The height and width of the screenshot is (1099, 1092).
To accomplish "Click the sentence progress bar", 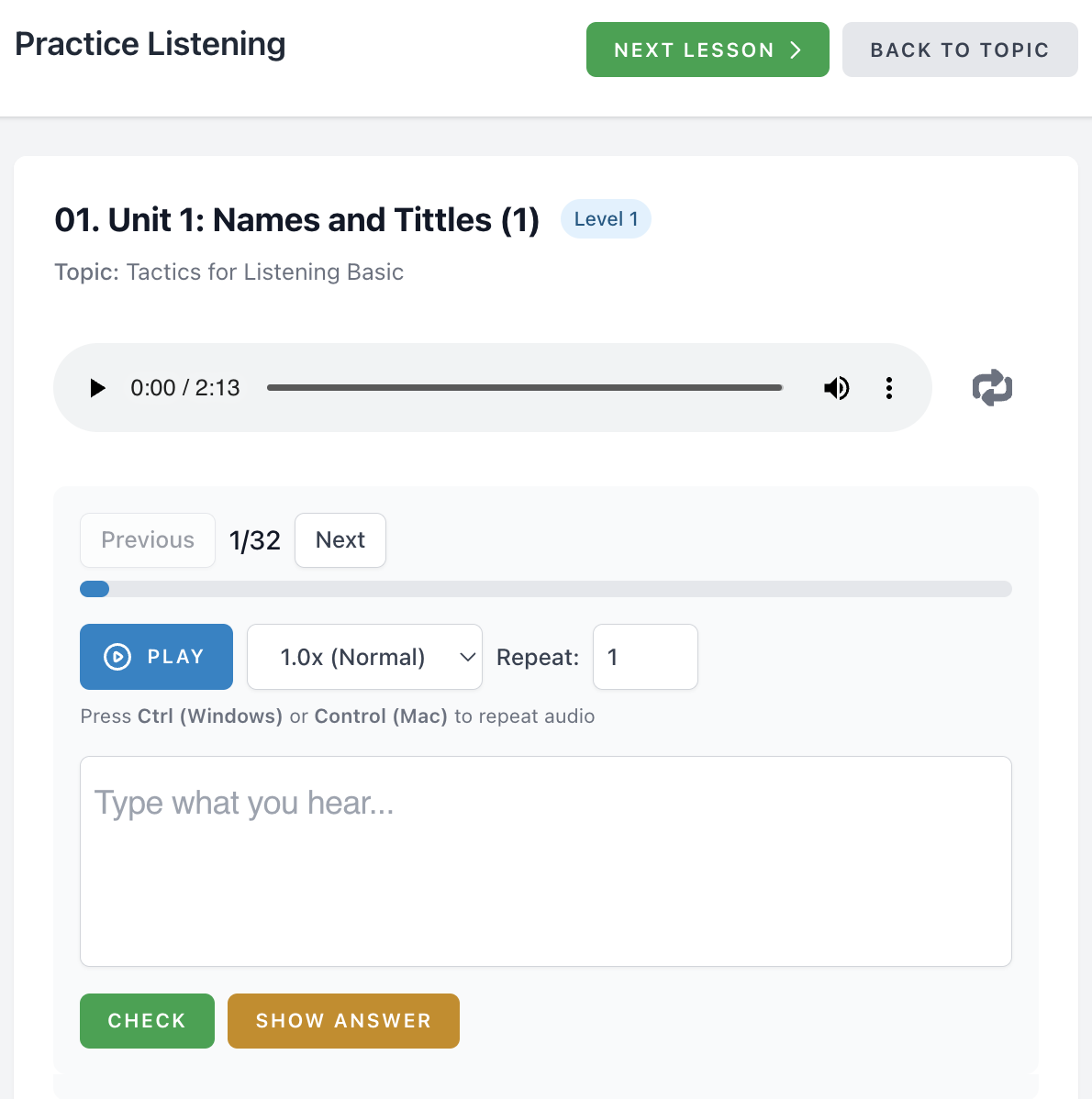I will point(545,589).
